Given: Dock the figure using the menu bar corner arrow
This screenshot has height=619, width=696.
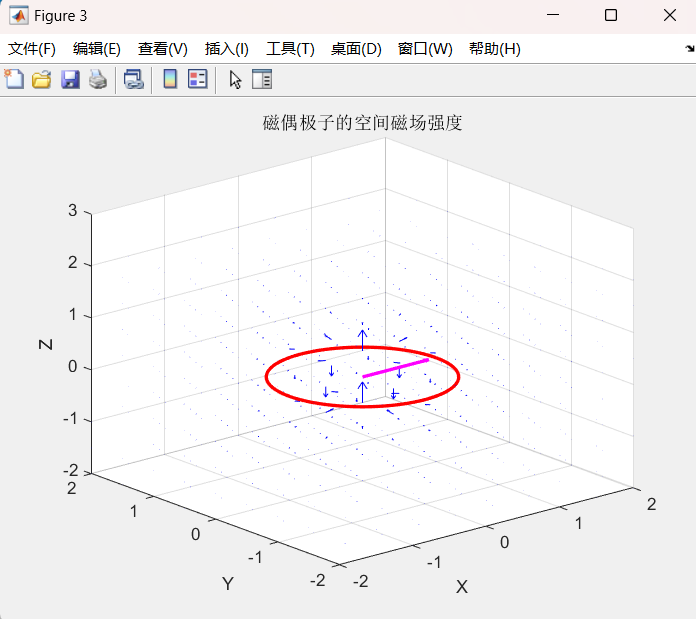Looking at the screenshot, I should tap(690, 48).
